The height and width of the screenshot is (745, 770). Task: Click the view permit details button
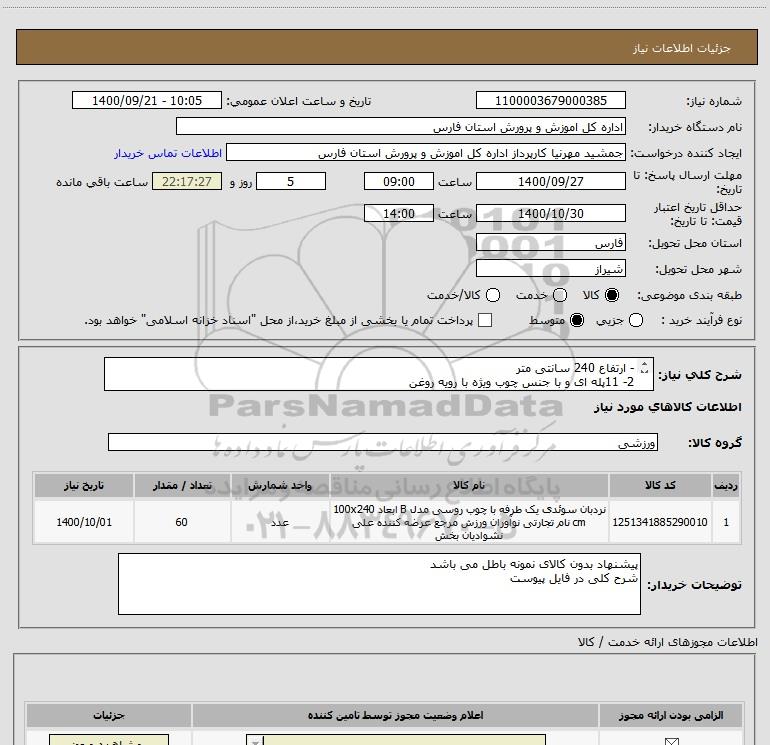coord(109,740)
